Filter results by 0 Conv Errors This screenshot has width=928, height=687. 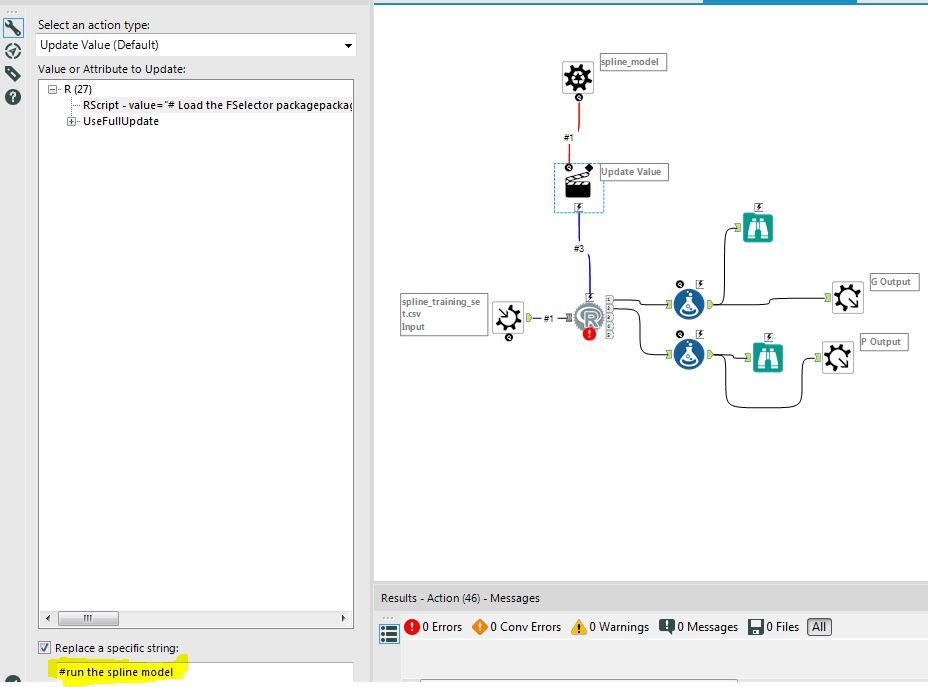(517, 627)
